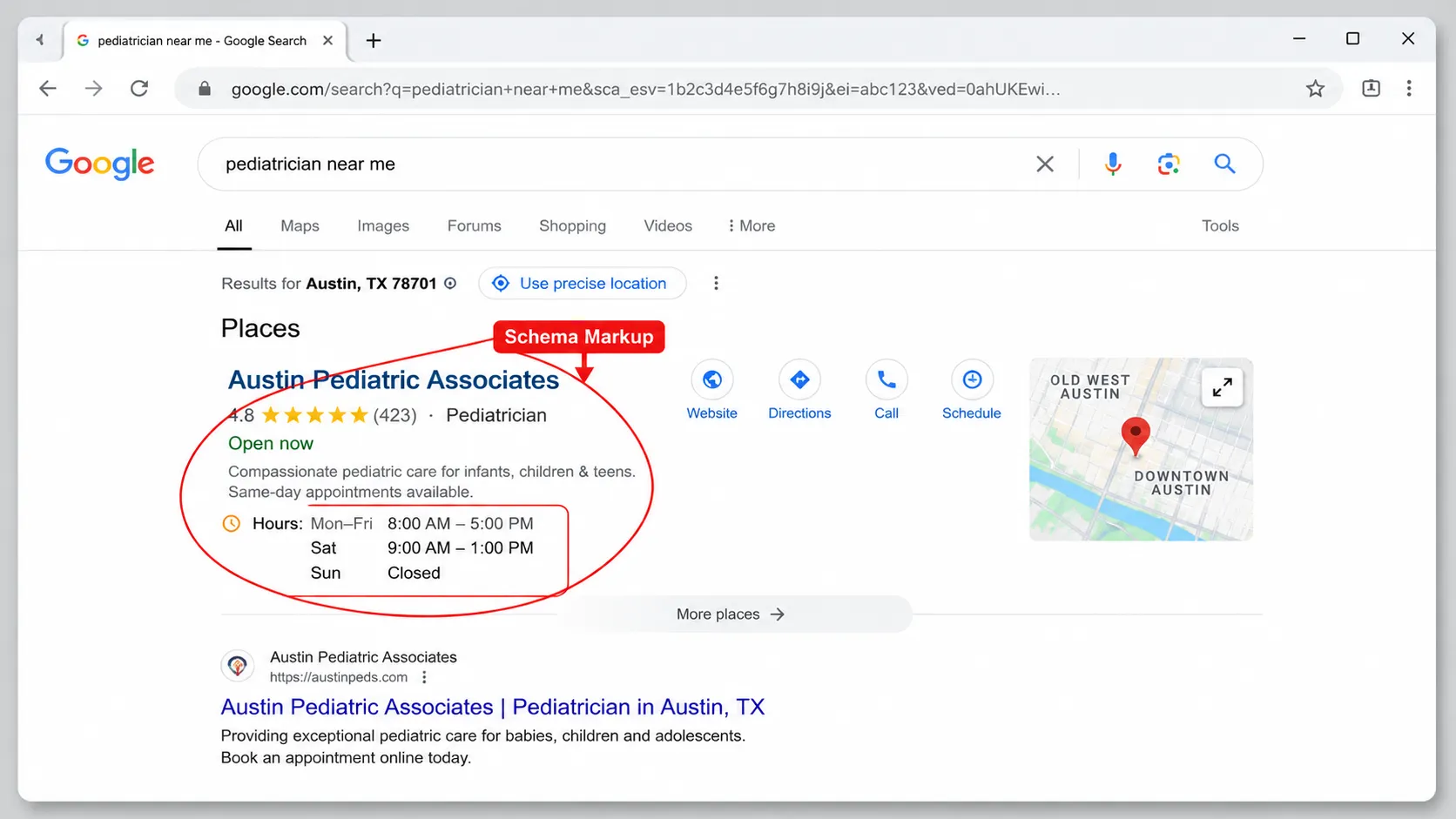This screenshot has height=819, width=1456.
Task: Call the practice via phone icon
Action: click(x=886, y=379)
